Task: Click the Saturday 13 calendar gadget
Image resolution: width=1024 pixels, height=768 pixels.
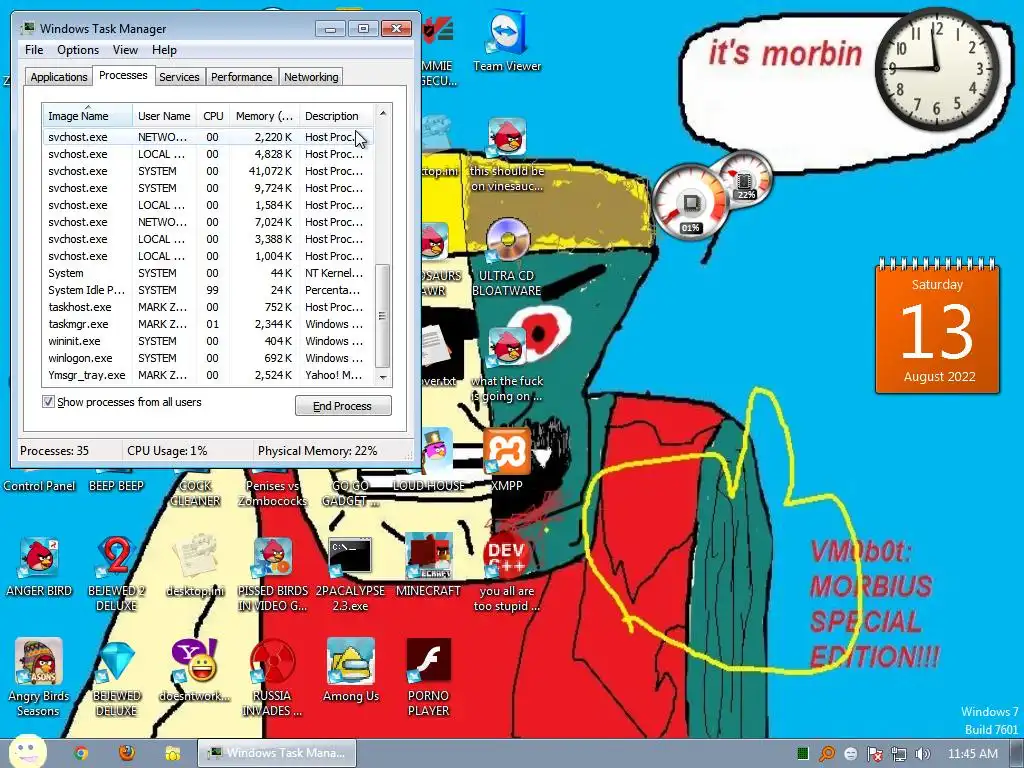Action: [x=937, y=327]
